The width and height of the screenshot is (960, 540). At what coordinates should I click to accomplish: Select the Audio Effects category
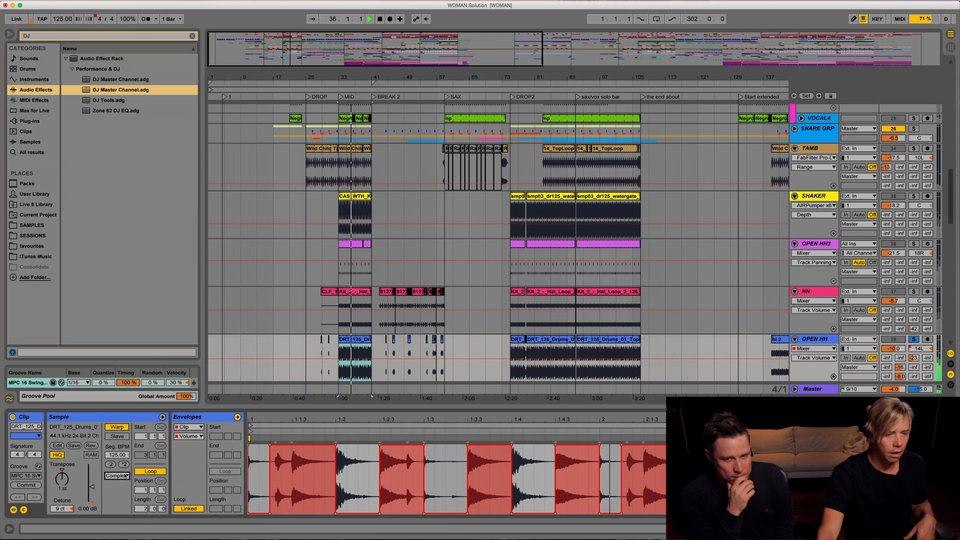[x=35, y=89]
